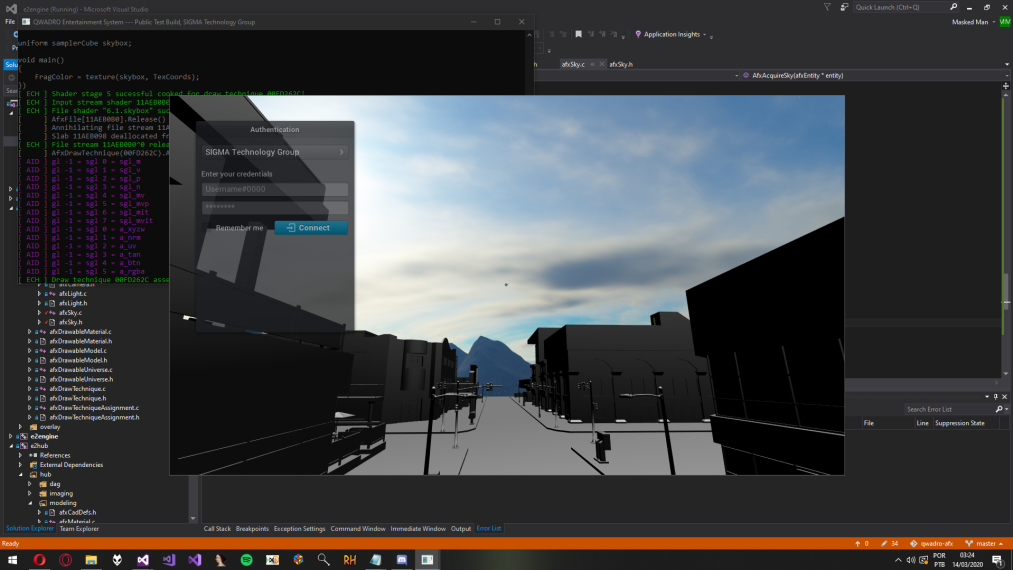Image resolution: width=1013 pixels, height=570 pixels.
Task: Open the SIGMA Technology Group selector
Action: pos(275,152)
